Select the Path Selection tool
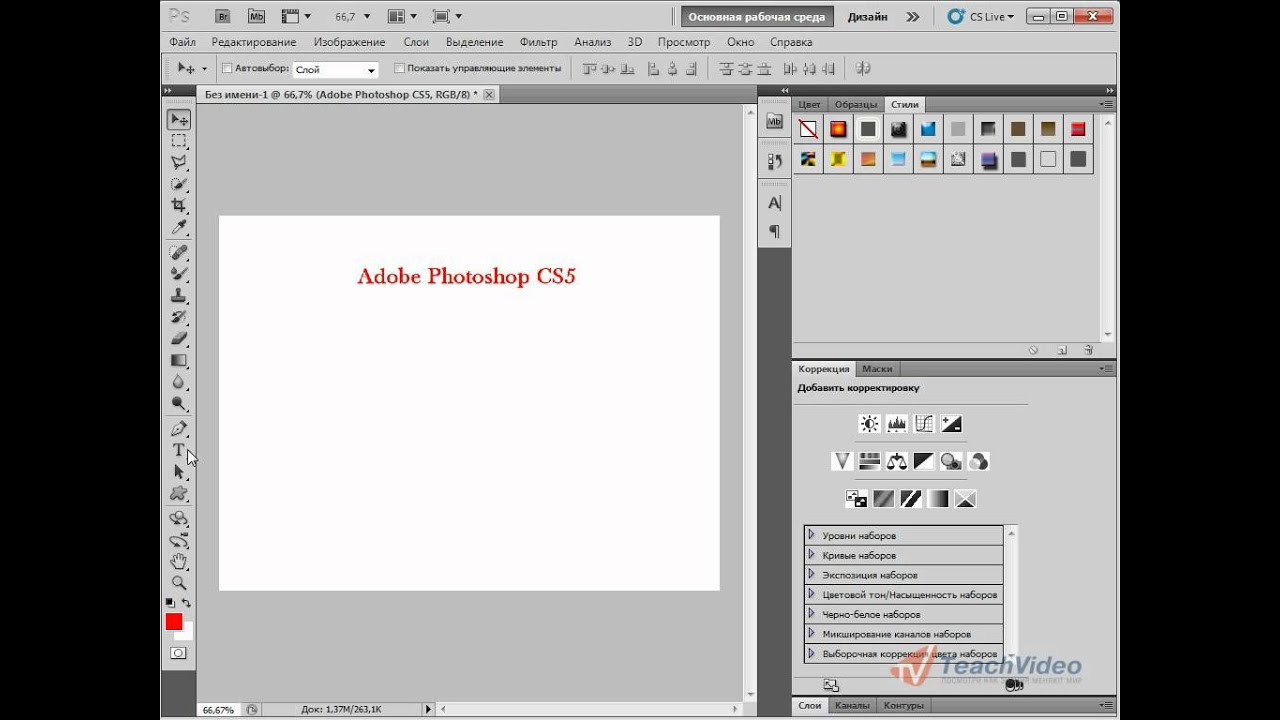The width and height of the screenshot is (1280, 720). (179, 471)
